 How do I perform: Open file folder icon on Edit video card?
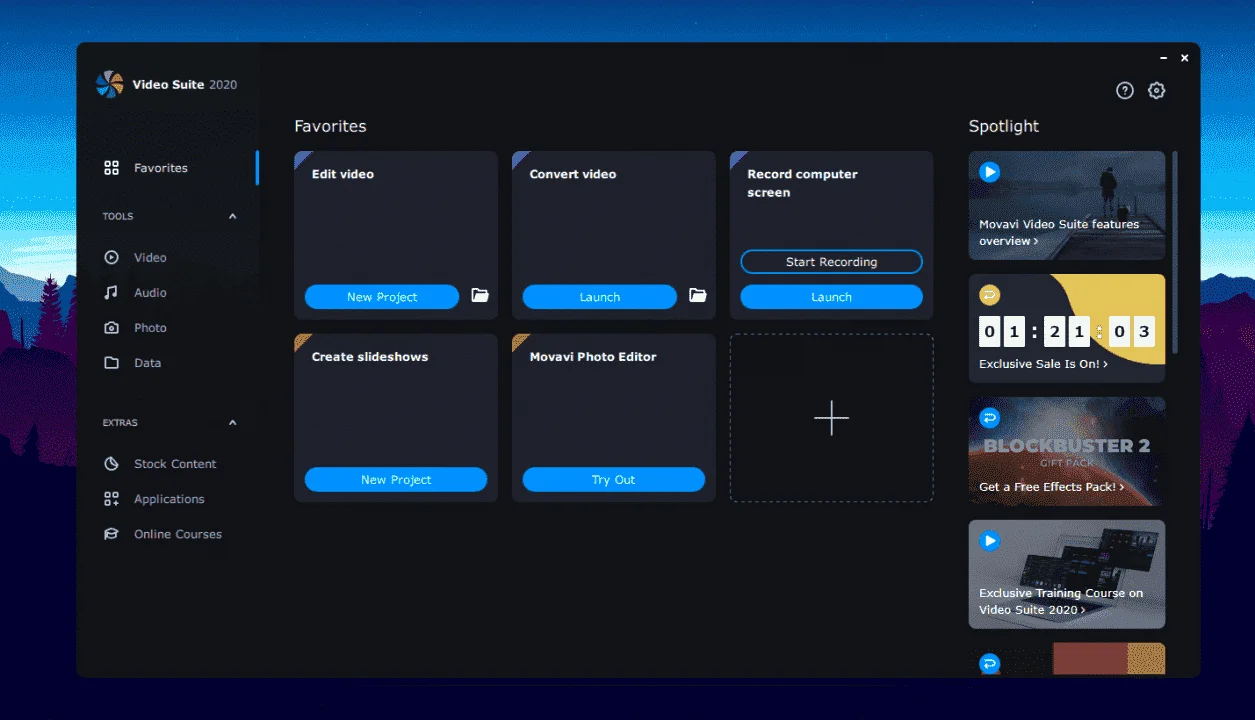click(x=480, y=296)
